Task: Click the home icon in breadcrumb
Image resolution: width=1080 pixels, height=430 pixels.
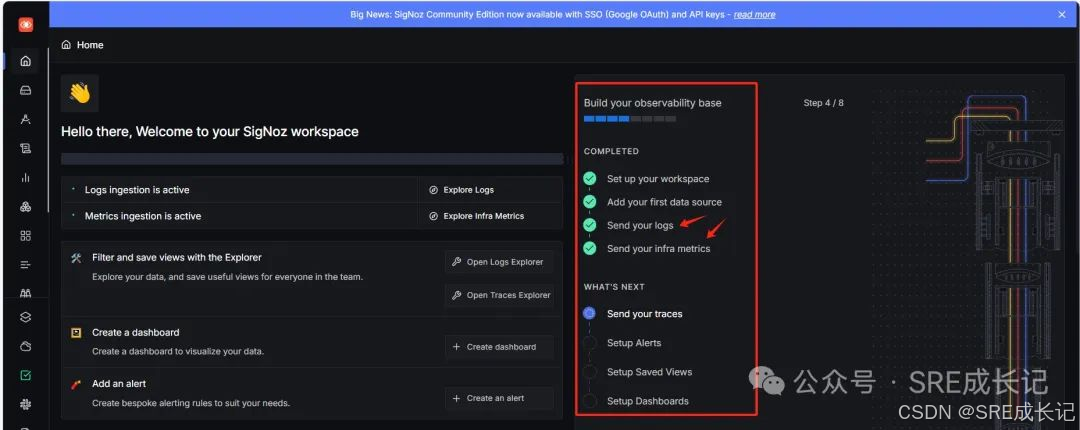Action: [x=66, y=45]
